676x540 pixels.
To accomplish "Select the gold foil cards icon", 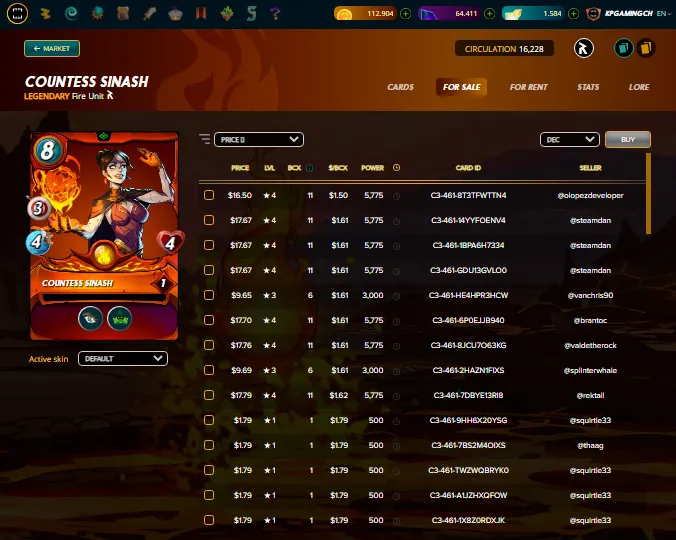I will (x=646, y=48).
